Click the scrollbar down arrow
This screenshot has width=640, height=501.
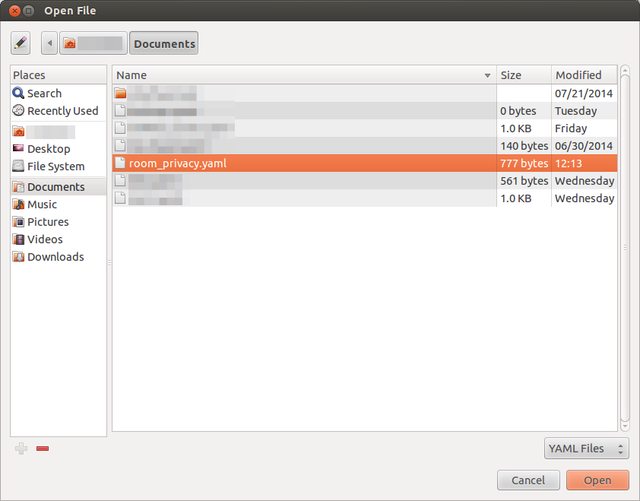click(624, 426)
